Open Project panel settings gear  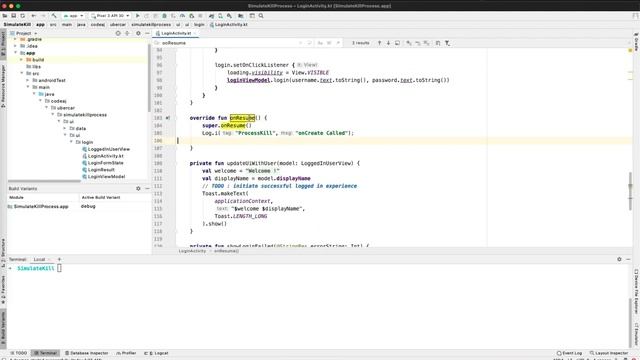pyautogui.click(x=138, y=33)
